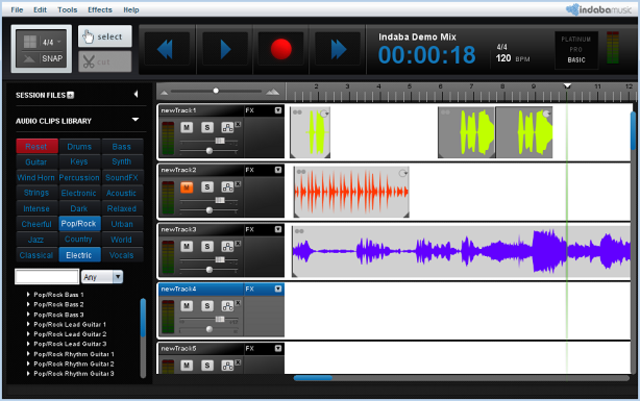Open the newTrack3 header dropdown arrow
Viewport: 640px width, 401px height.
[x=278, y=229]
